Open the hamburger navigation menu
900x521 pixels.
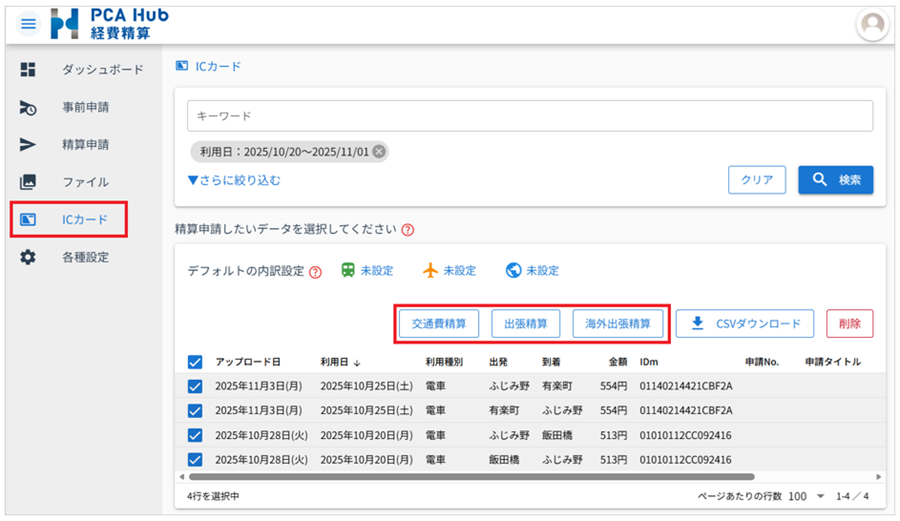pos(28,24)
